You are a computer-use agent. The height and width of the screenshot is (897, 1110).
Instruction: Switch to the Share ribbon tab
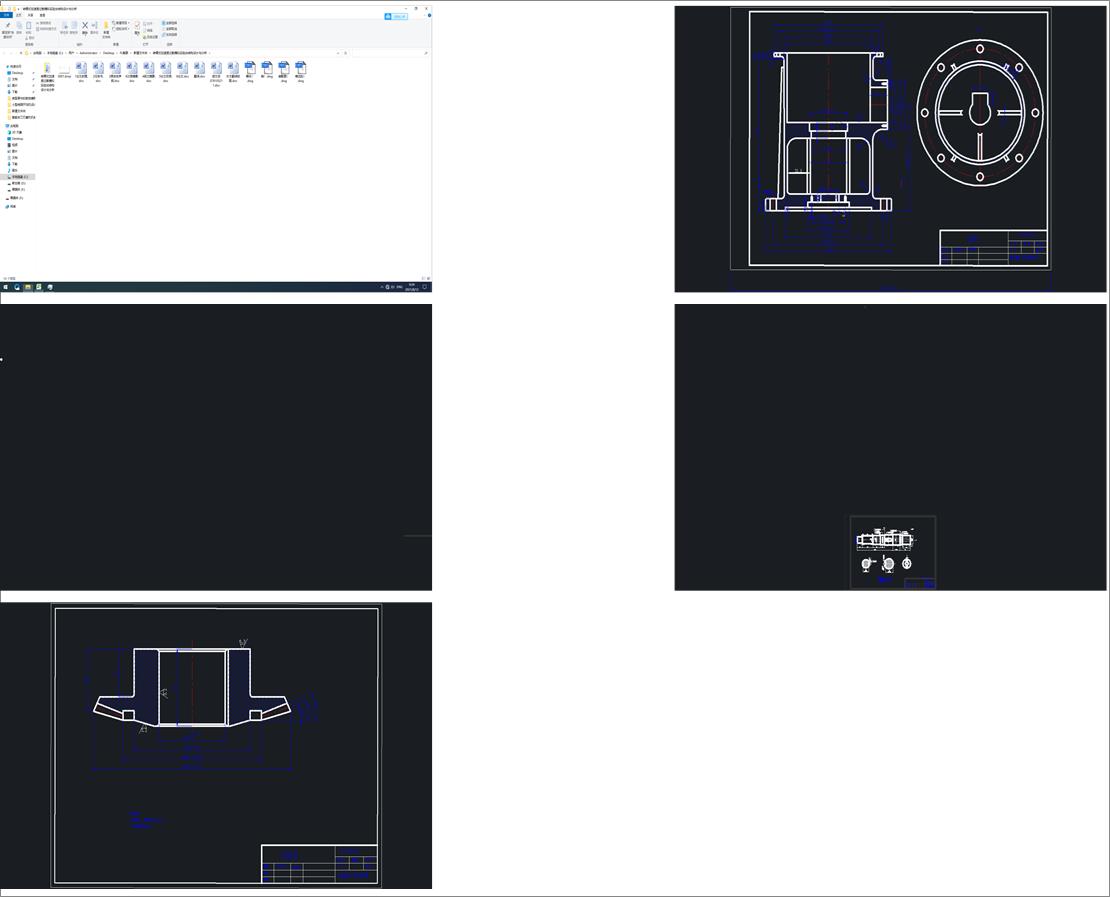coord(30,15)
